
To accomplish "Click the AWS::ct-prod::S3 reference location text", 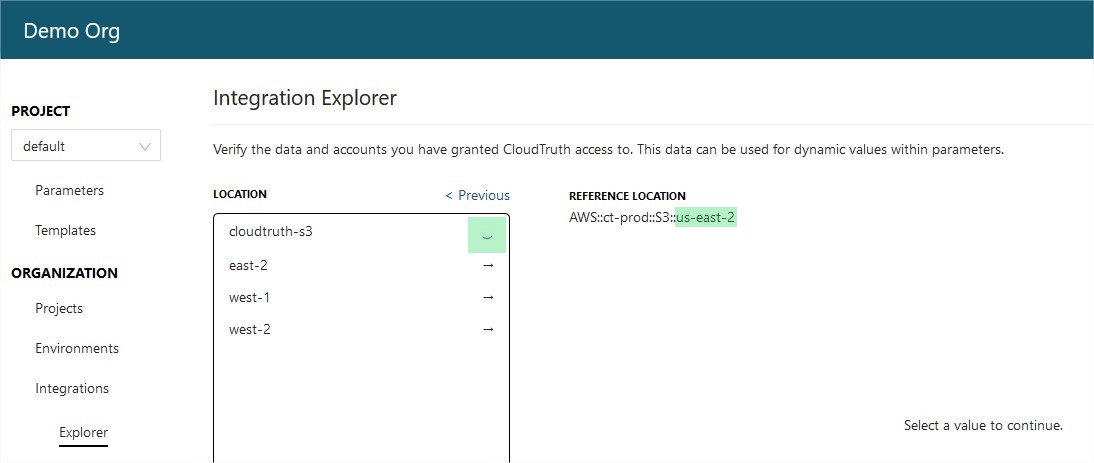I will click(x=622, y=218).
